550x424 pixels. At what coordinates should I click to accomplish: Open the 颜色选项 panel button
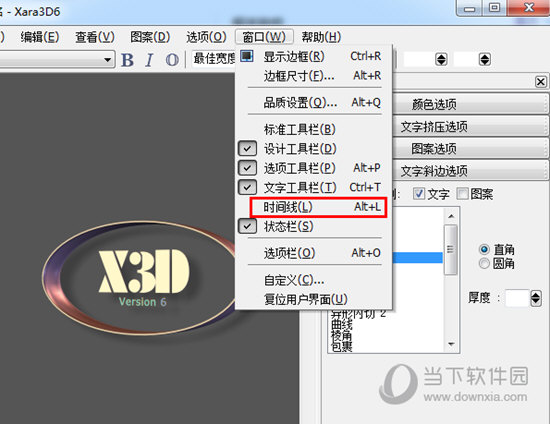click(470, 104)
